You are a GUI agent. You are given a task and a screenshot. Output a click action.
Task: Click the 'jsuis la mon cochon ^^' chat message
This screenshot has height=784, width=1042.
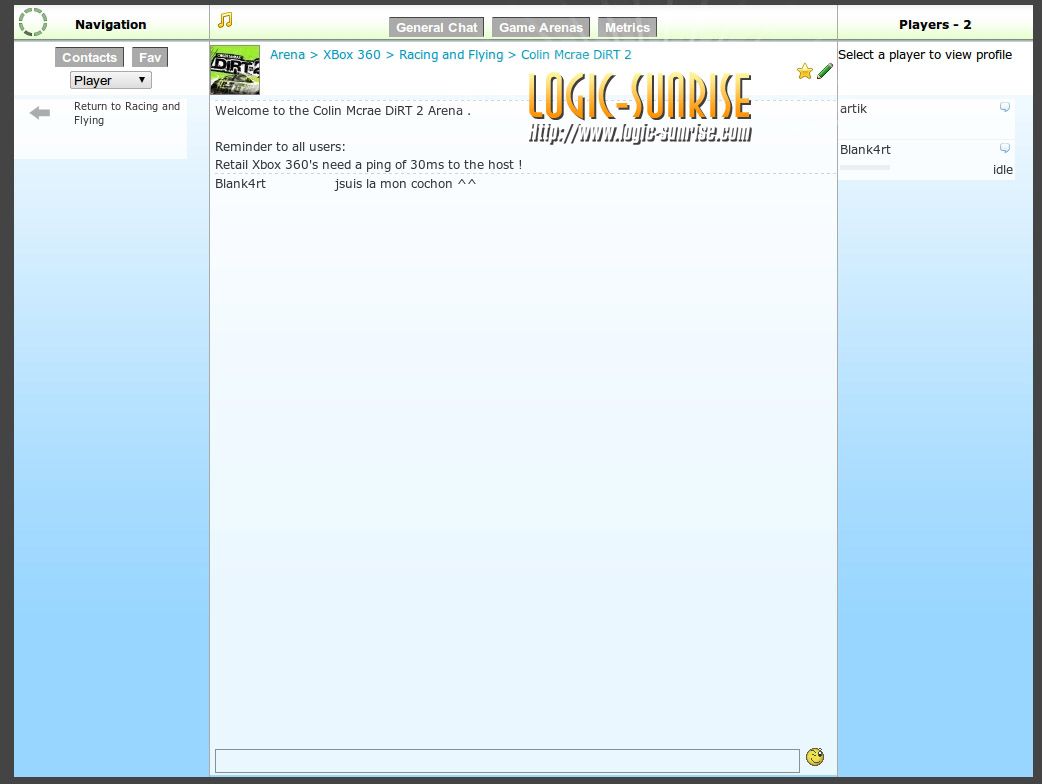tap(405, 183)
